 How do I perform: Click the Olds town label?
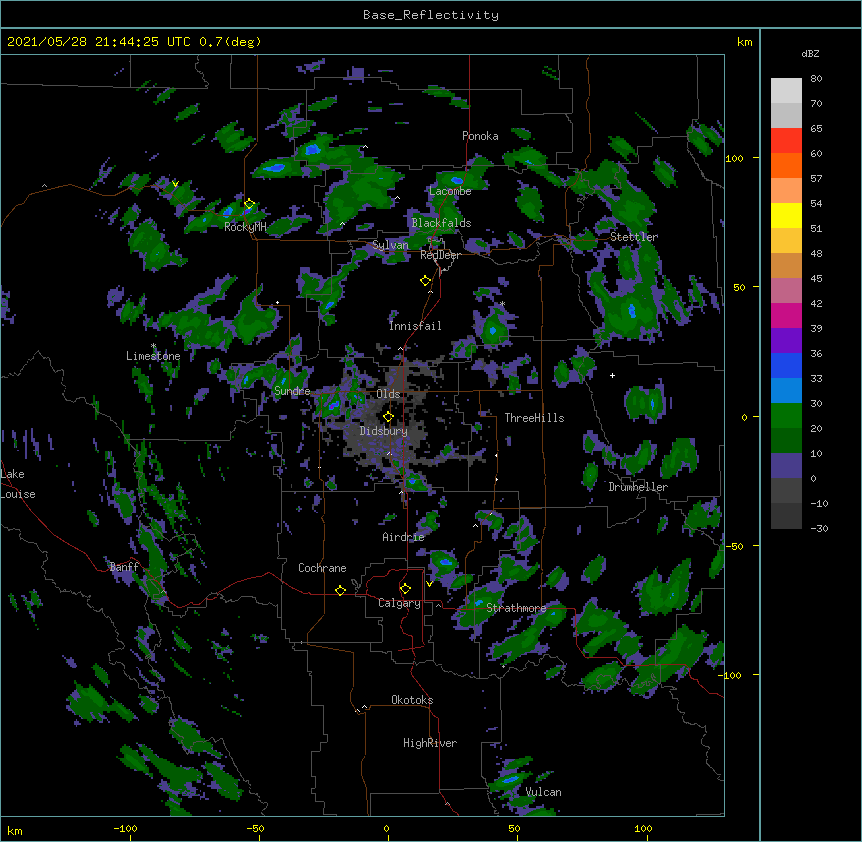(388, 394)
